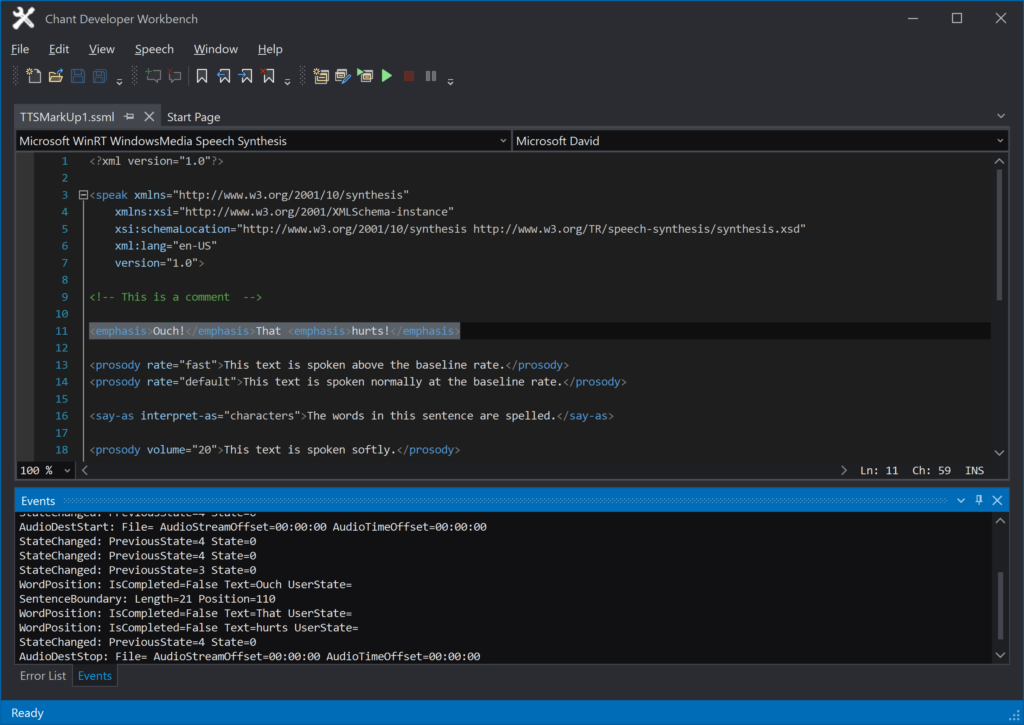The image size is (1024, 725).
Task: Go to previous bookmark
Action: pyautogui.click(x=224, y=76)
